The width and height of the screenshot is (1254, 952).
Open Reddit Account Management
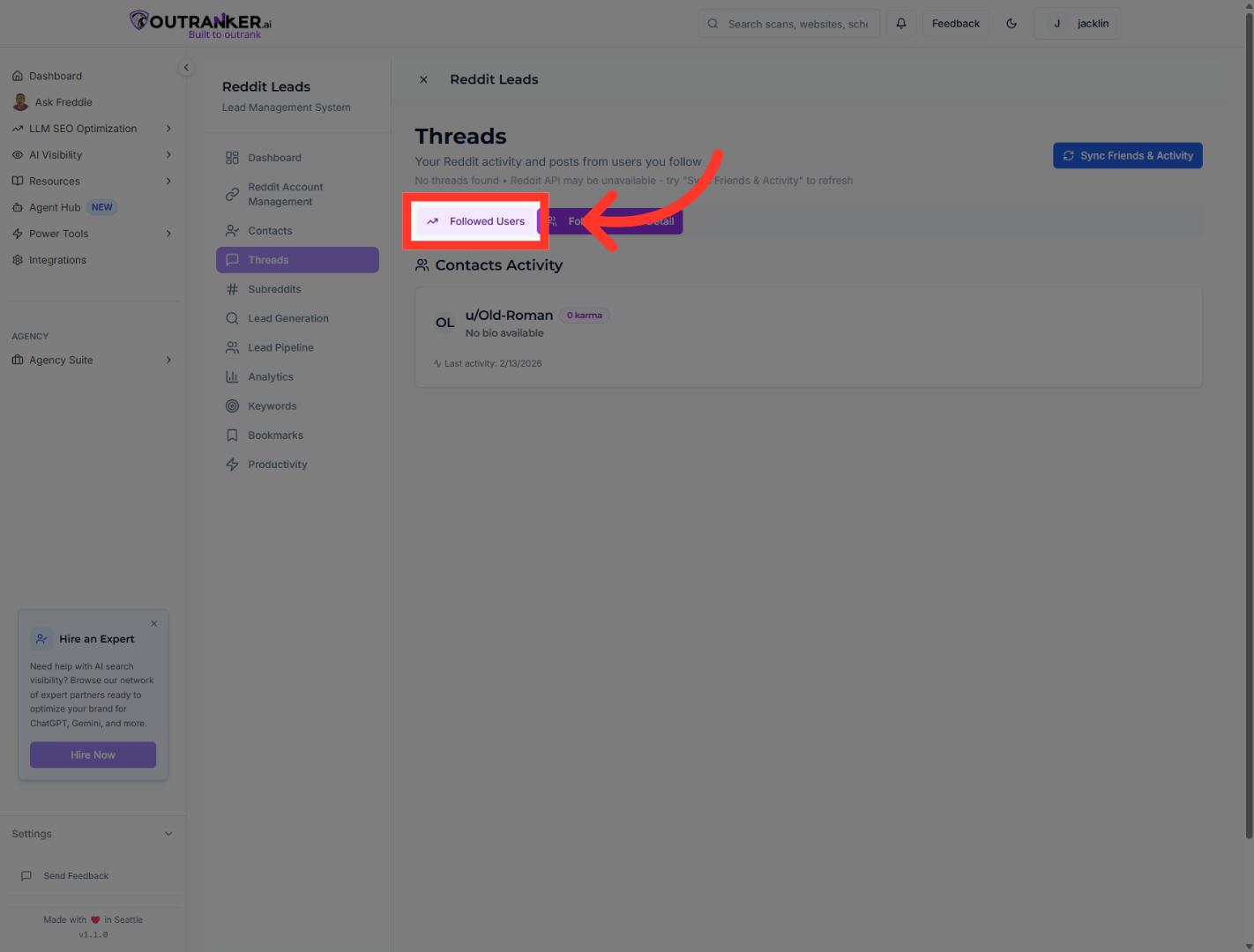click(x=297, y=194)
